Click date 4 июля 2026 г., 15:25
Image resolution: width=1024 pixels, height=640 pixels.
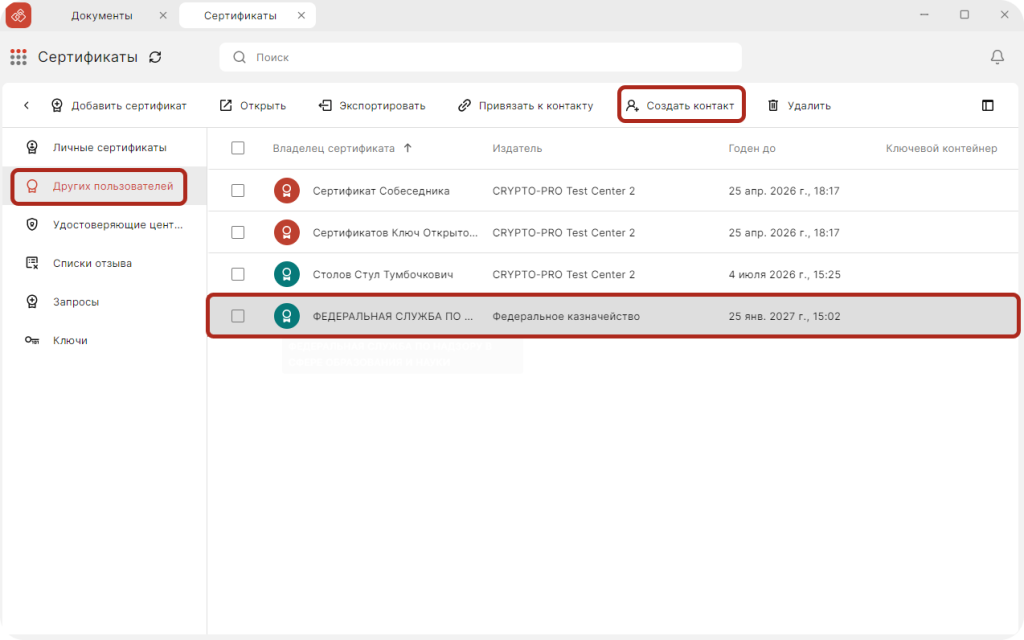pyautogui.click(x=784, y=274)
